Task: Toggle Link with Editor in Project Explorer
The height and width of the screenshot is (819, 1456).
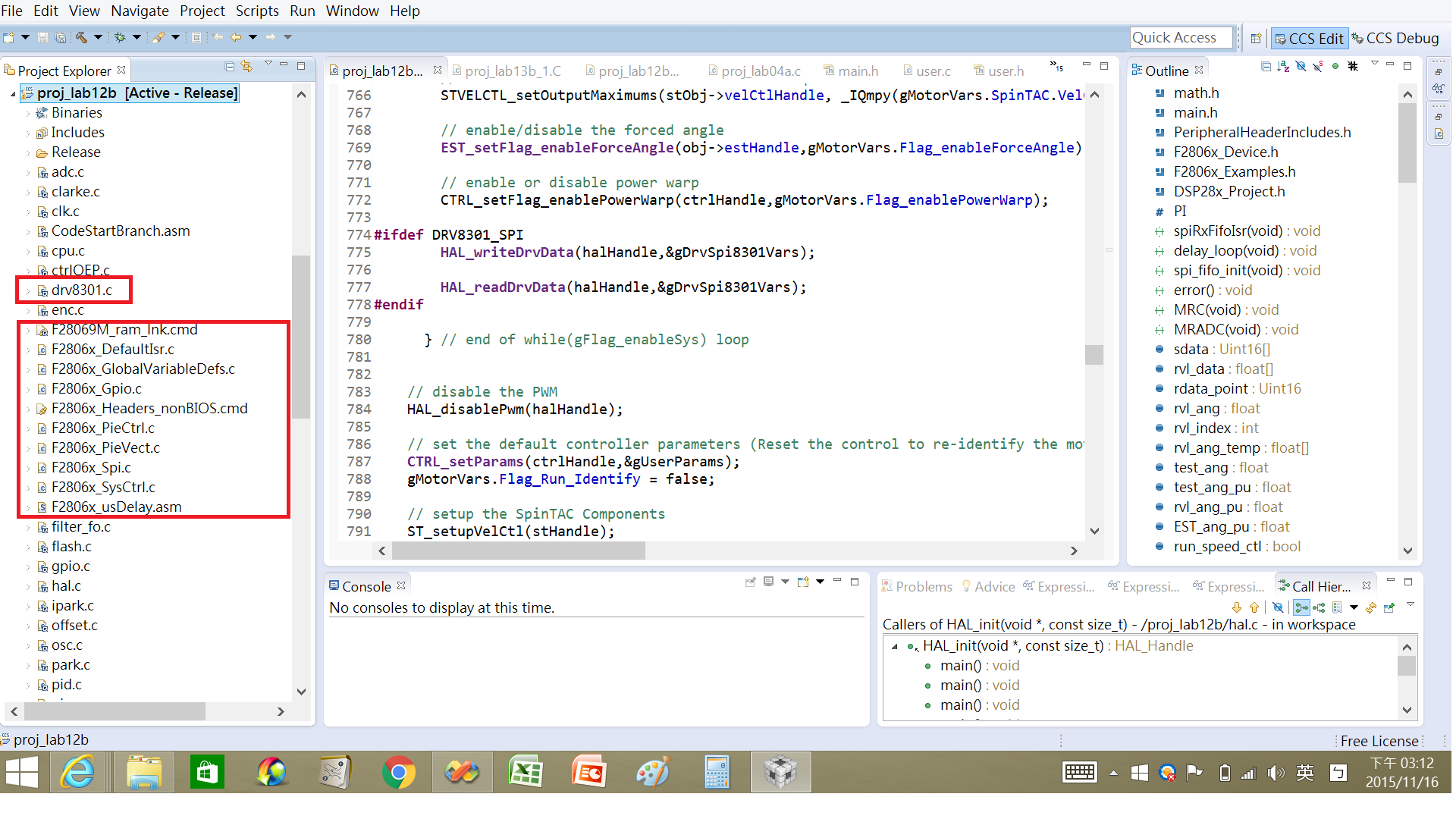Action: pos(247,67)
